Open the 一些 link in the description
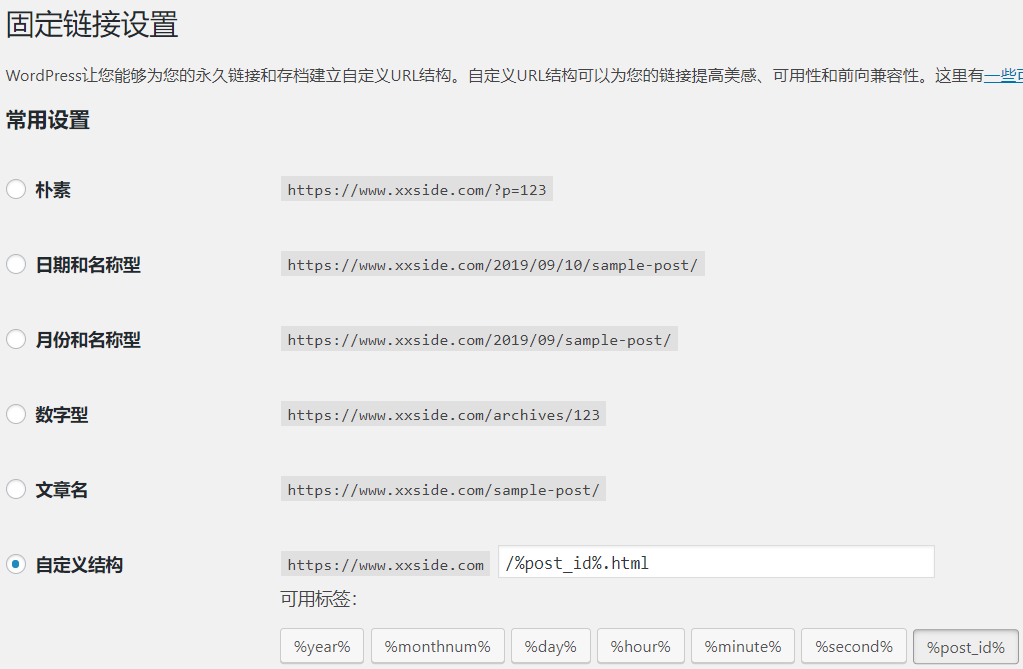 coord(1003,76)
